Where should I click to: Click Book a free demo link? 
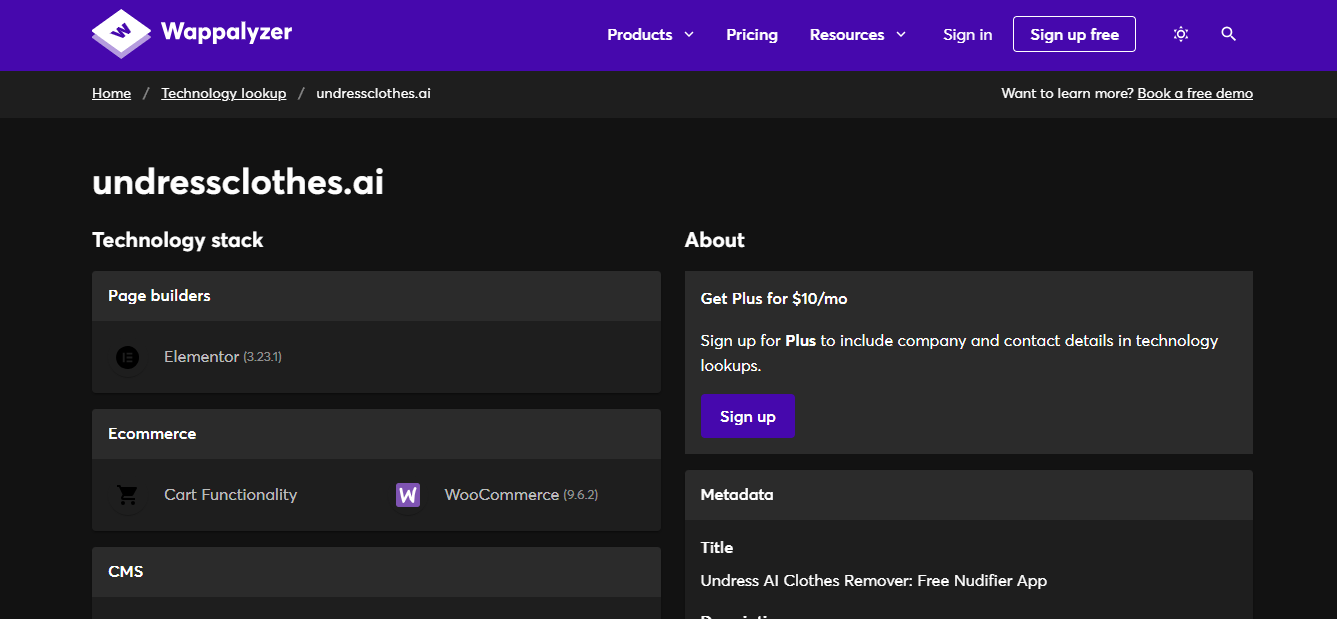(x=1195, y=93)
